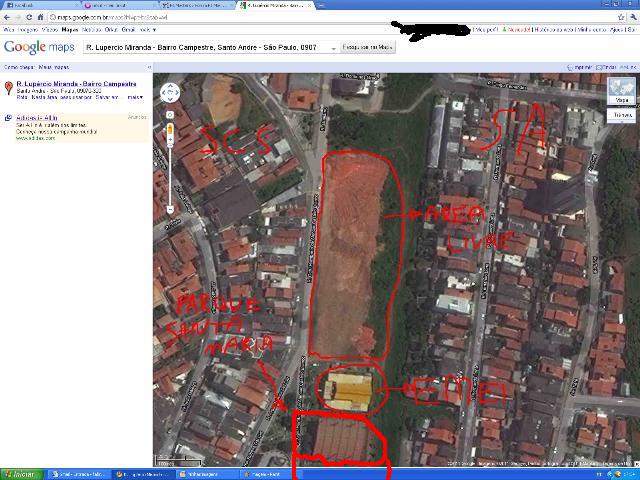Click the browser forward arrow
Viewport: 640px width, 480px height.
pos(18,17)
